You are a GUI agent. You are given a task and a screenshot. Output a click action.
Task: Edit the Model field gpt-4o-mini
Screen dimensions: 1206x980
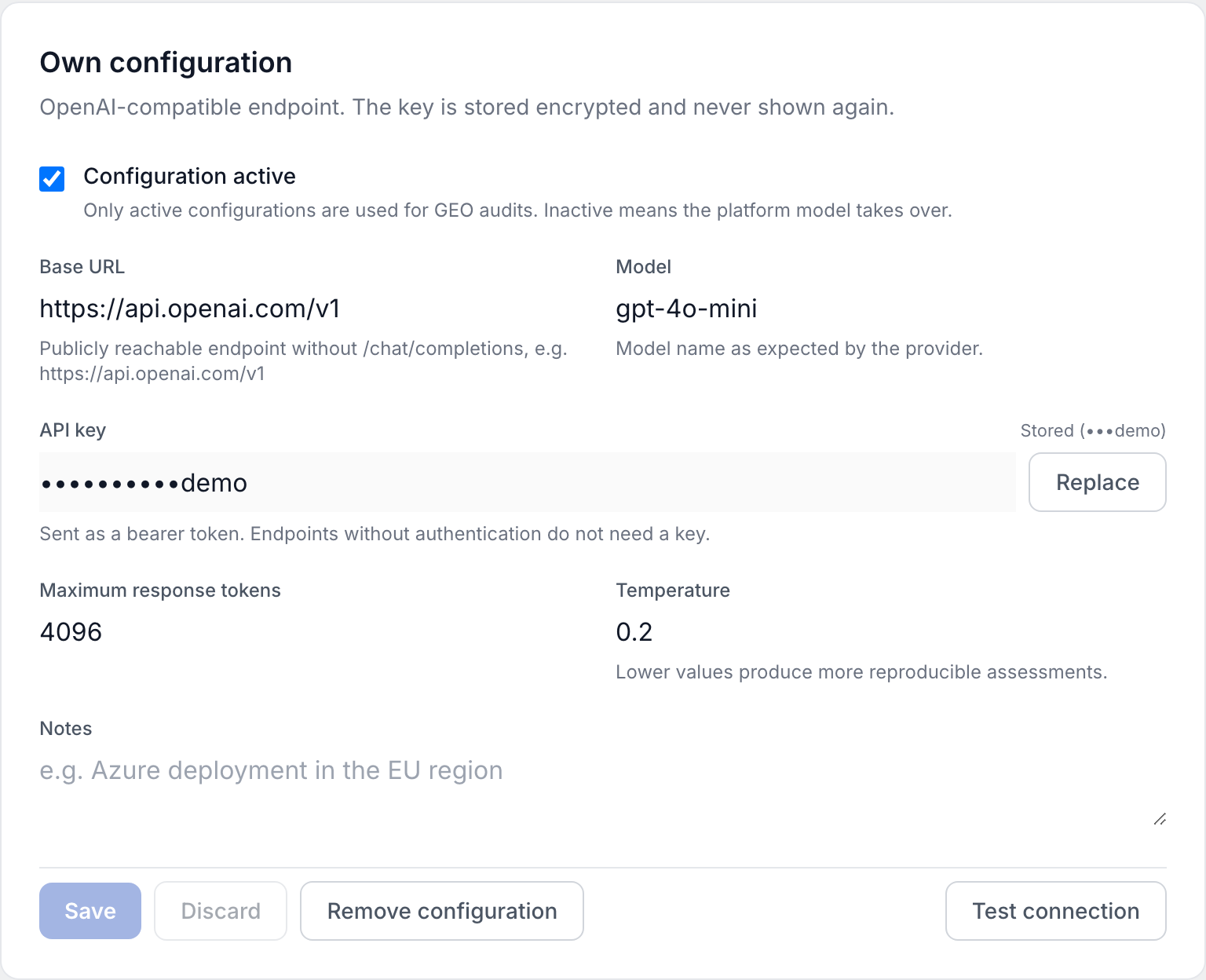coord(891,309)
